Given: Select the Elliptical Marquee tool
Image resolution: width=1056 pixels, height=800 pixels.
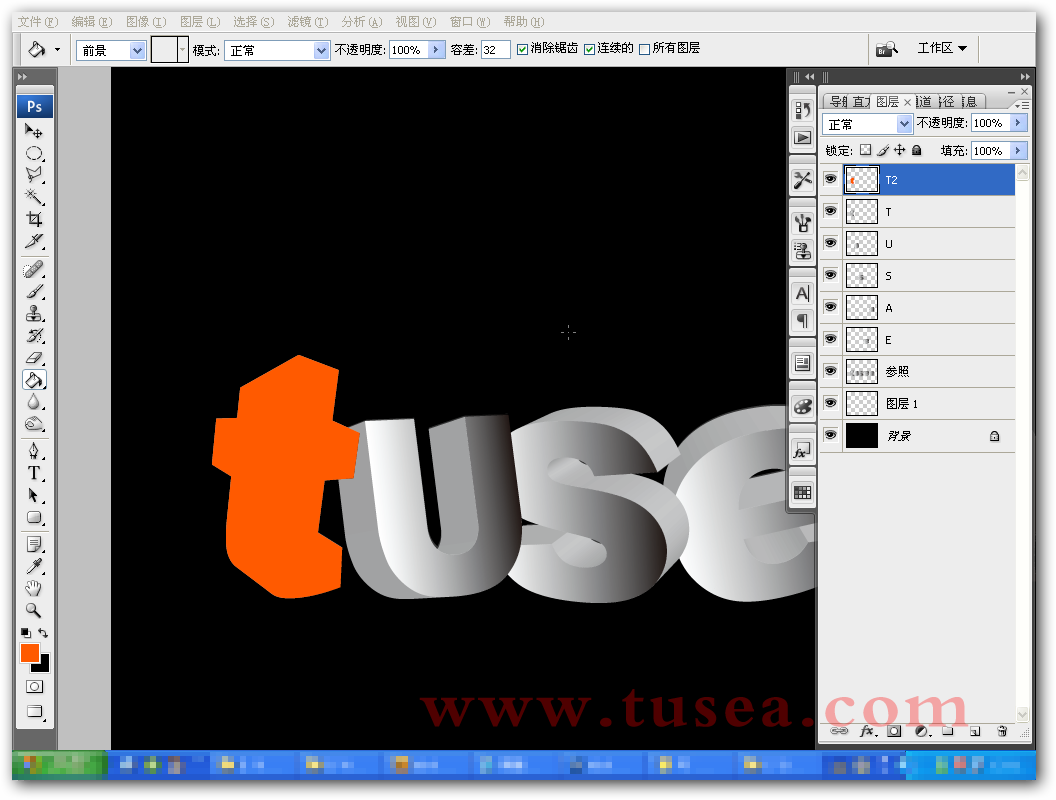Looking at the screenshot, I should coord(34,154).
